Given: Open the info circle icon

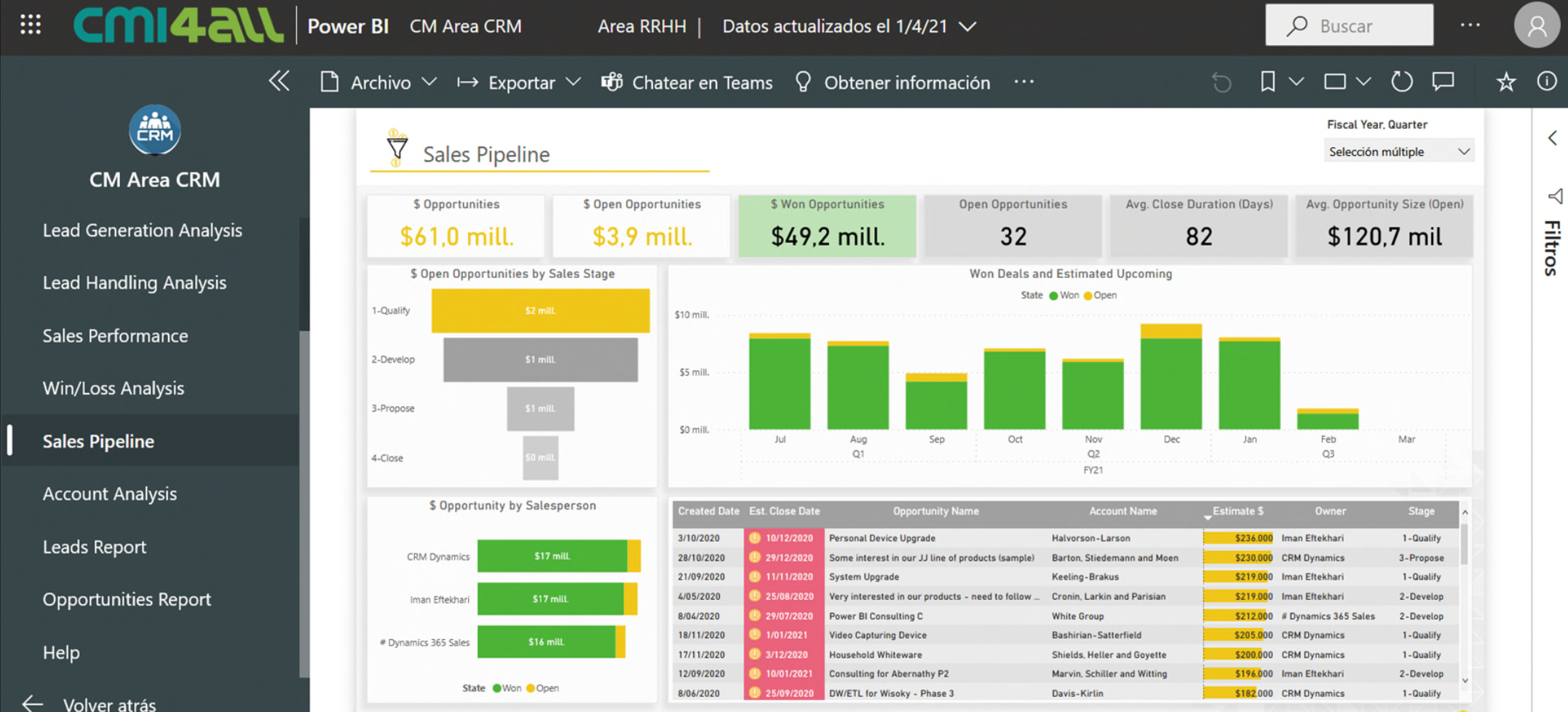Looking at the screenshot, I should (x=1546, y=82).
